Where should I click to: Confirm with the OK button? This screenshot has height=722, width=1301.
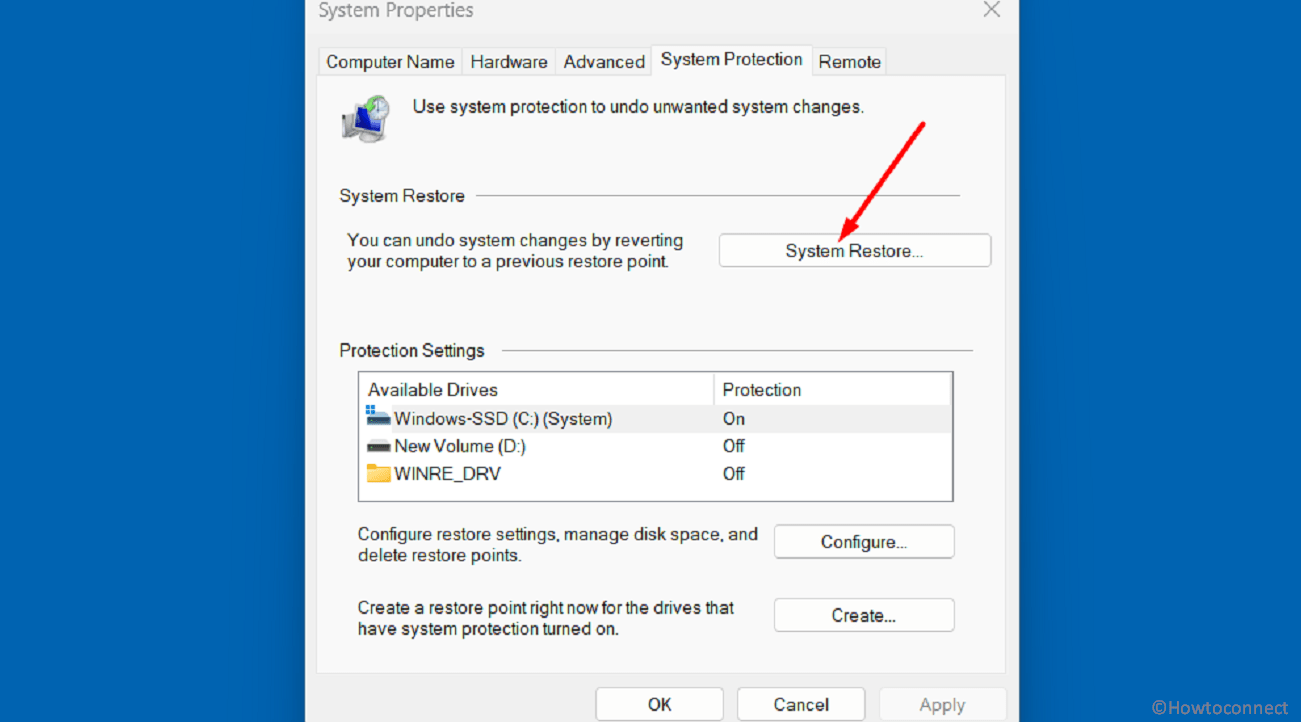pyautogui.click(x=659, y=704)
